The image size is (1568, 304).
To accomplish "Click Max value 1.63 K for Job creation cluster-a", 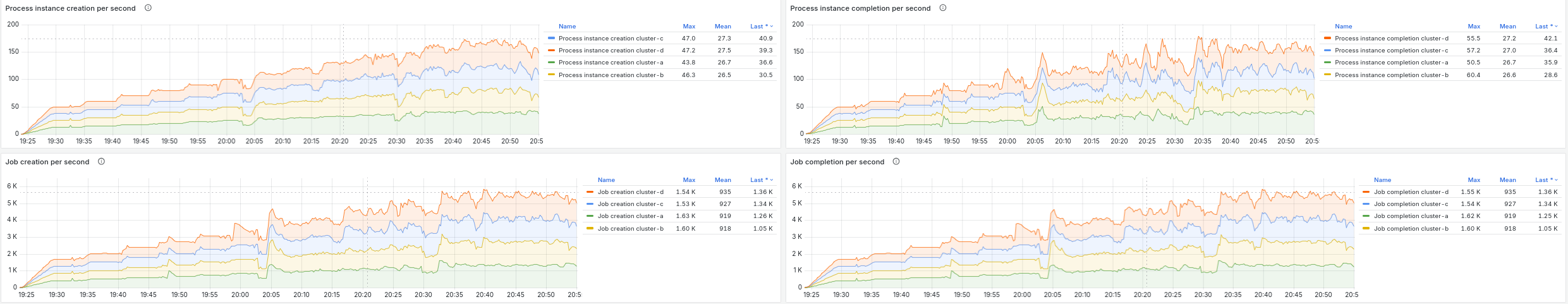I will (x=686, y=216).
